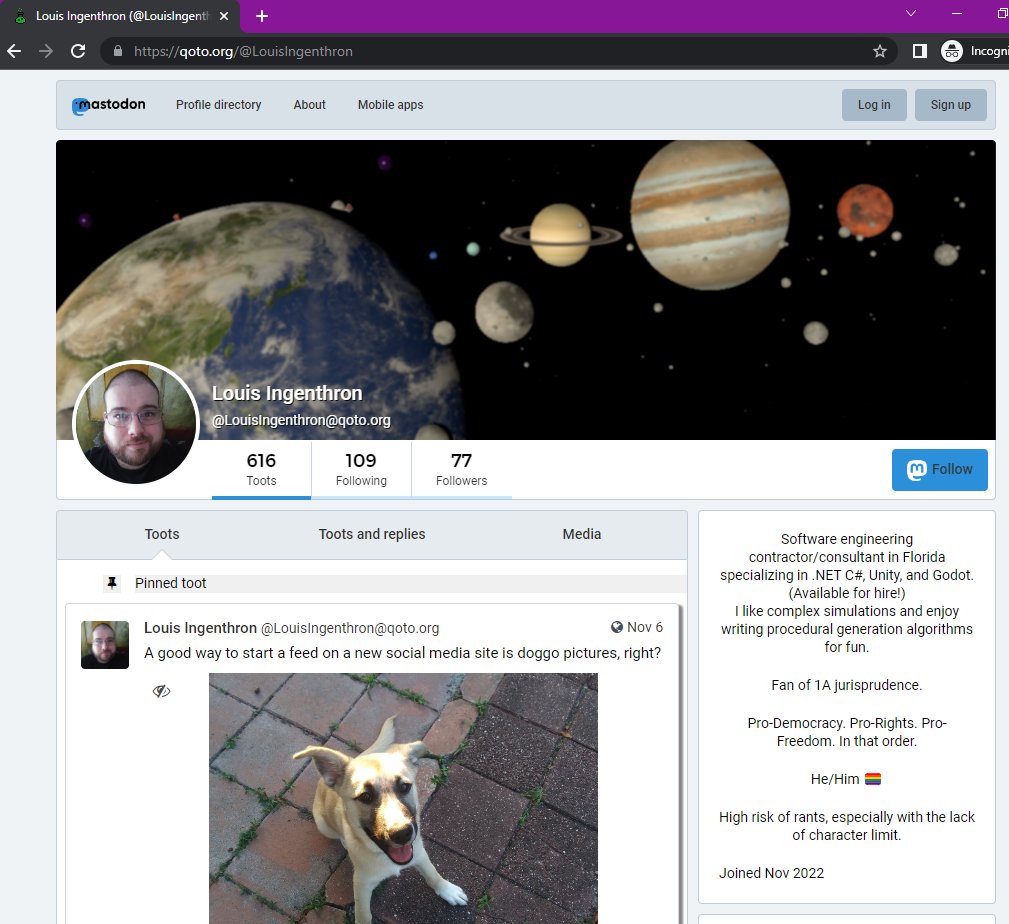
Task: Click the Sign up button
Action: pos(950,104)
